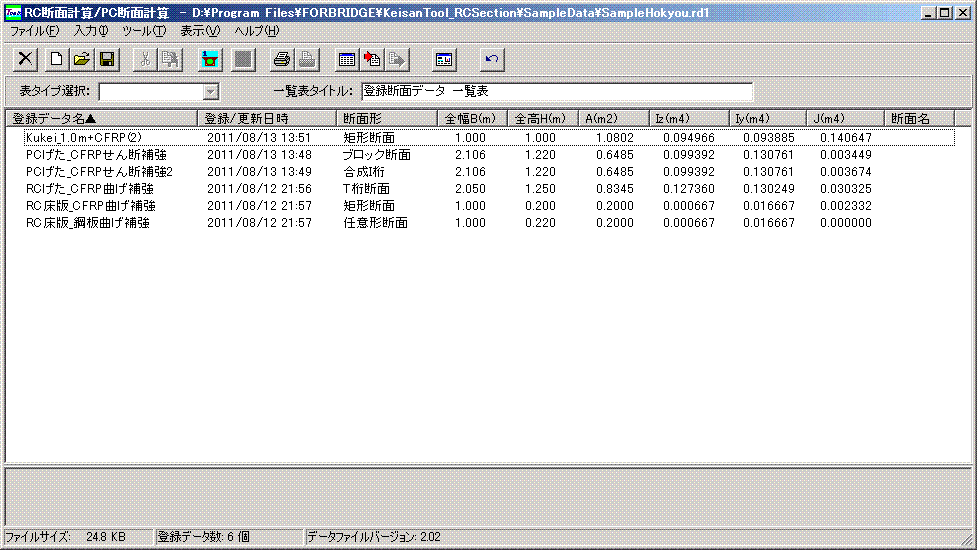This screenshot has width=977, height=550.
Task: Click date 2011/08/13 13:49
Action: [x=259, y=171]
